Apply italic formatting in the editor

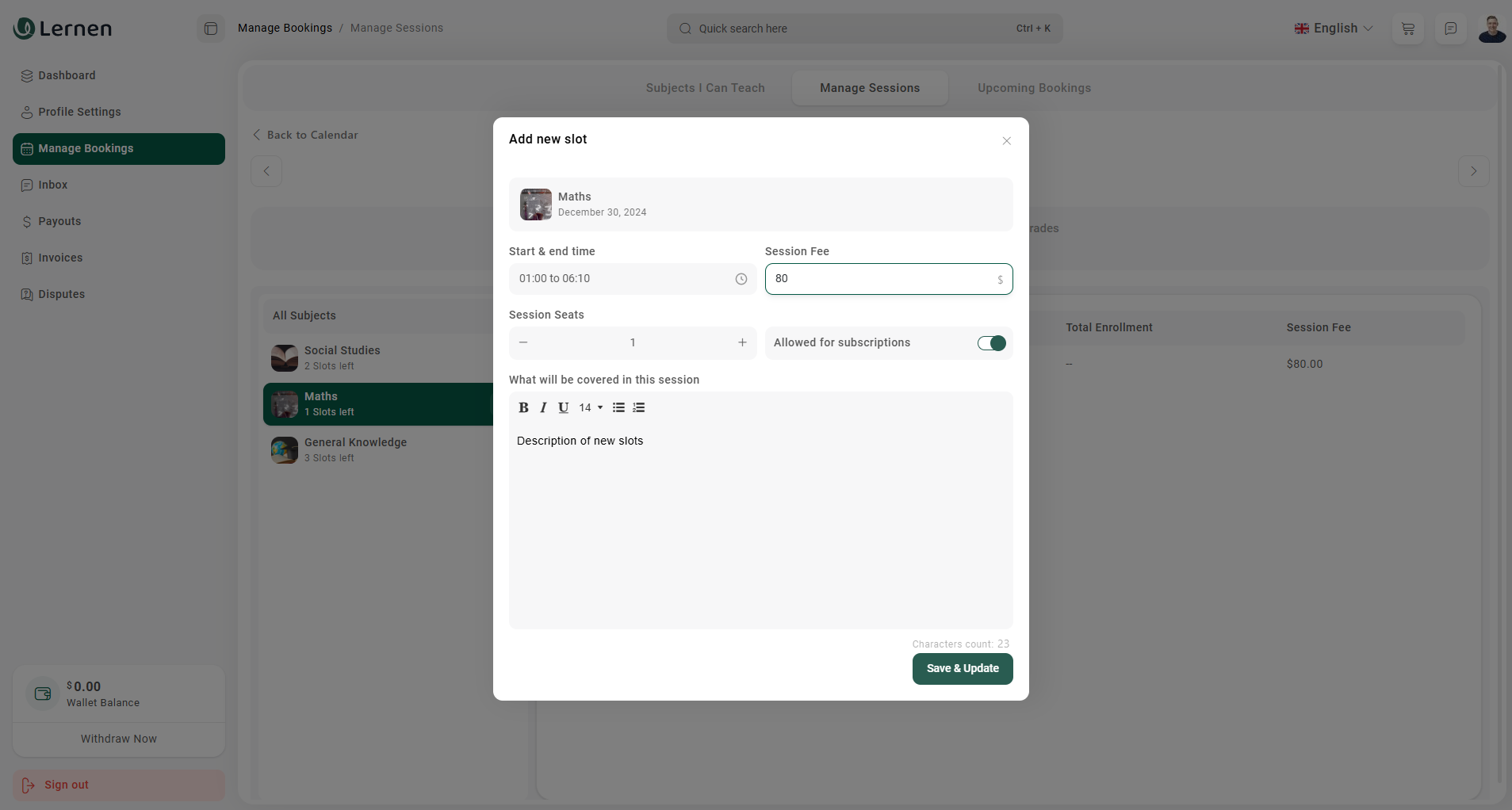[543, 407]
